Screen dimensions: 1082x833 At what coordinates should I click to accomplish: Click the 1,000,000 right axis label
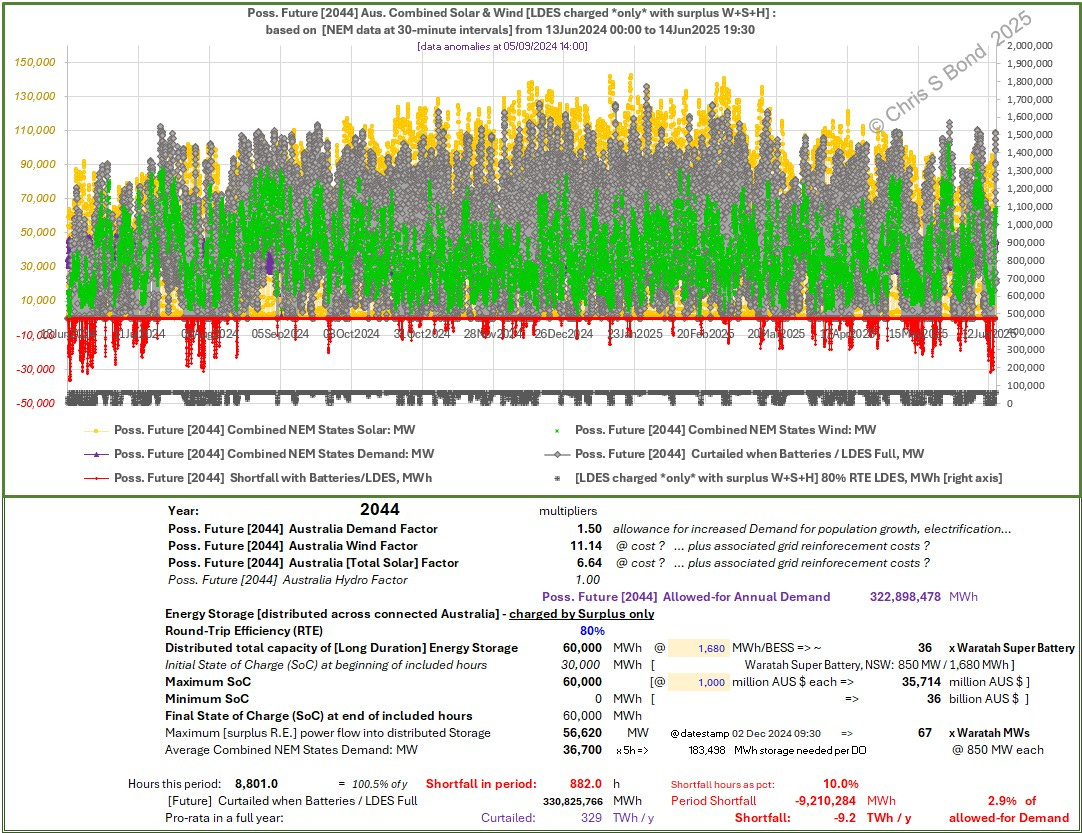point(1030,224)
